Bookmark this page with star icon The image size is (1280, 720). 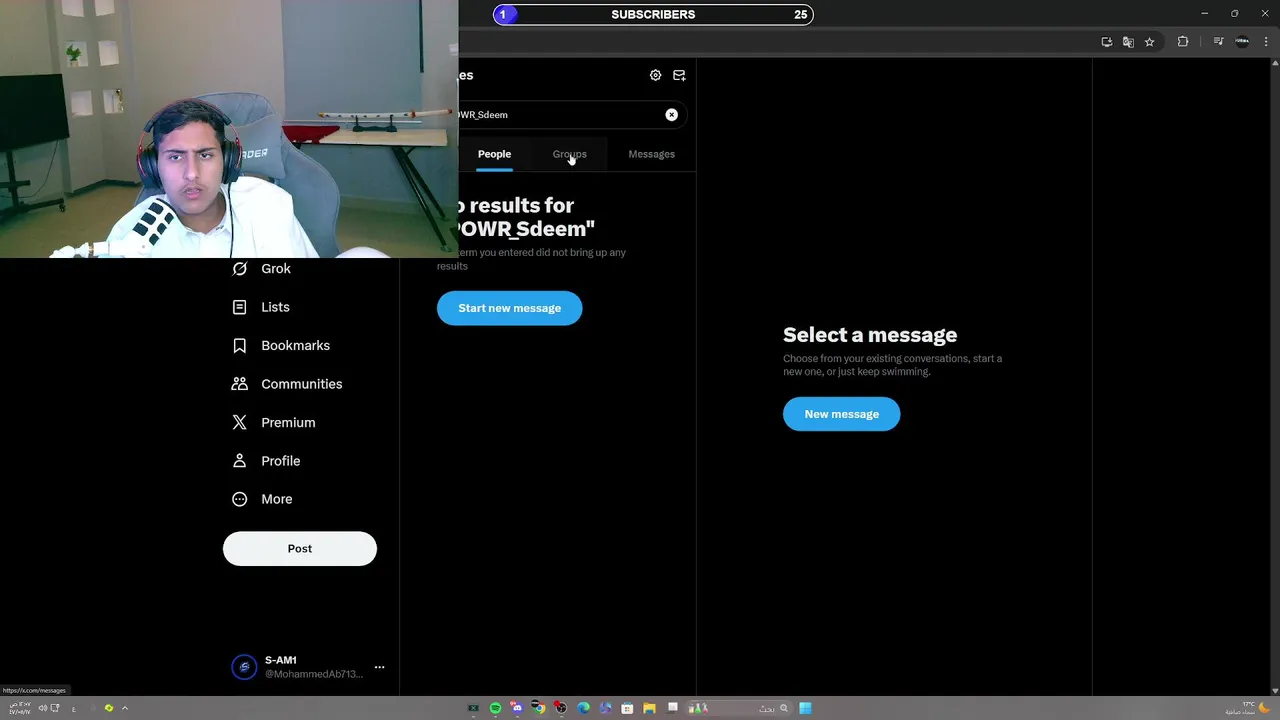tap(1150, 42)
